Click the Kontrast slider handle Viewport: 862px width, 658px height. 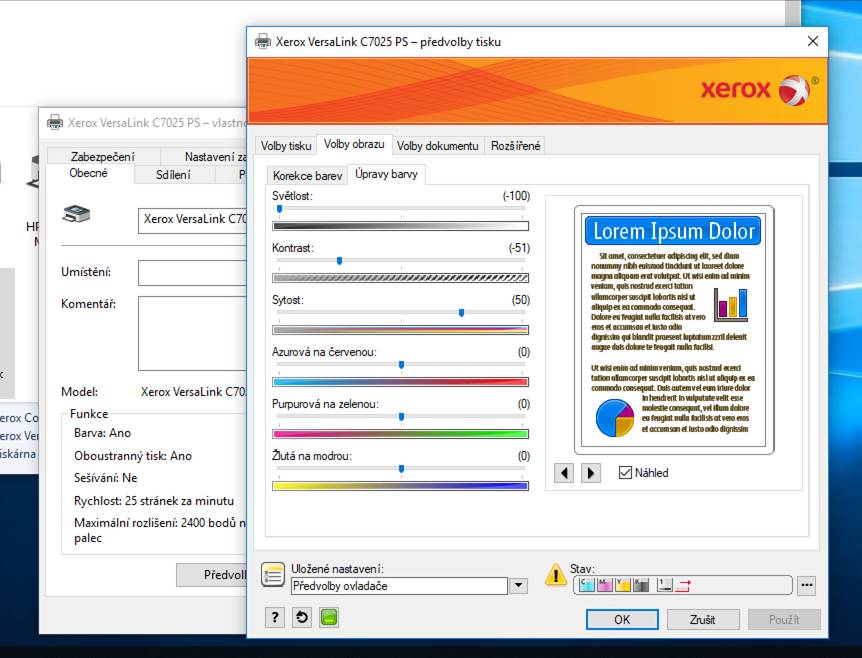pos(339,260)
